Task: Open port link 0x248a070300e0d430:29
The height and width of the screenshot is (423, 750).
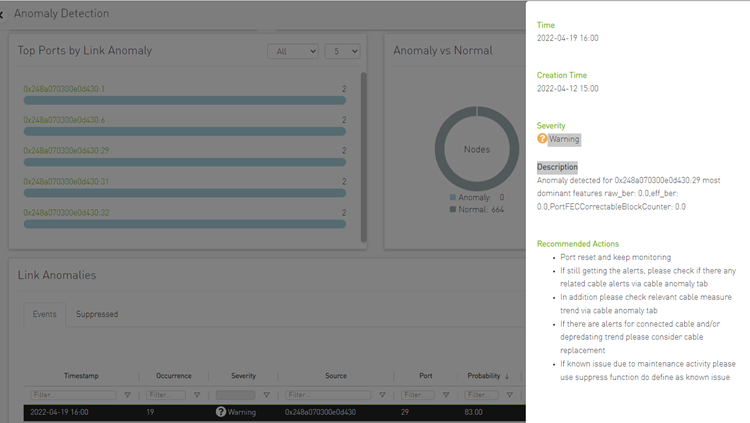Action: pos(66,151)
